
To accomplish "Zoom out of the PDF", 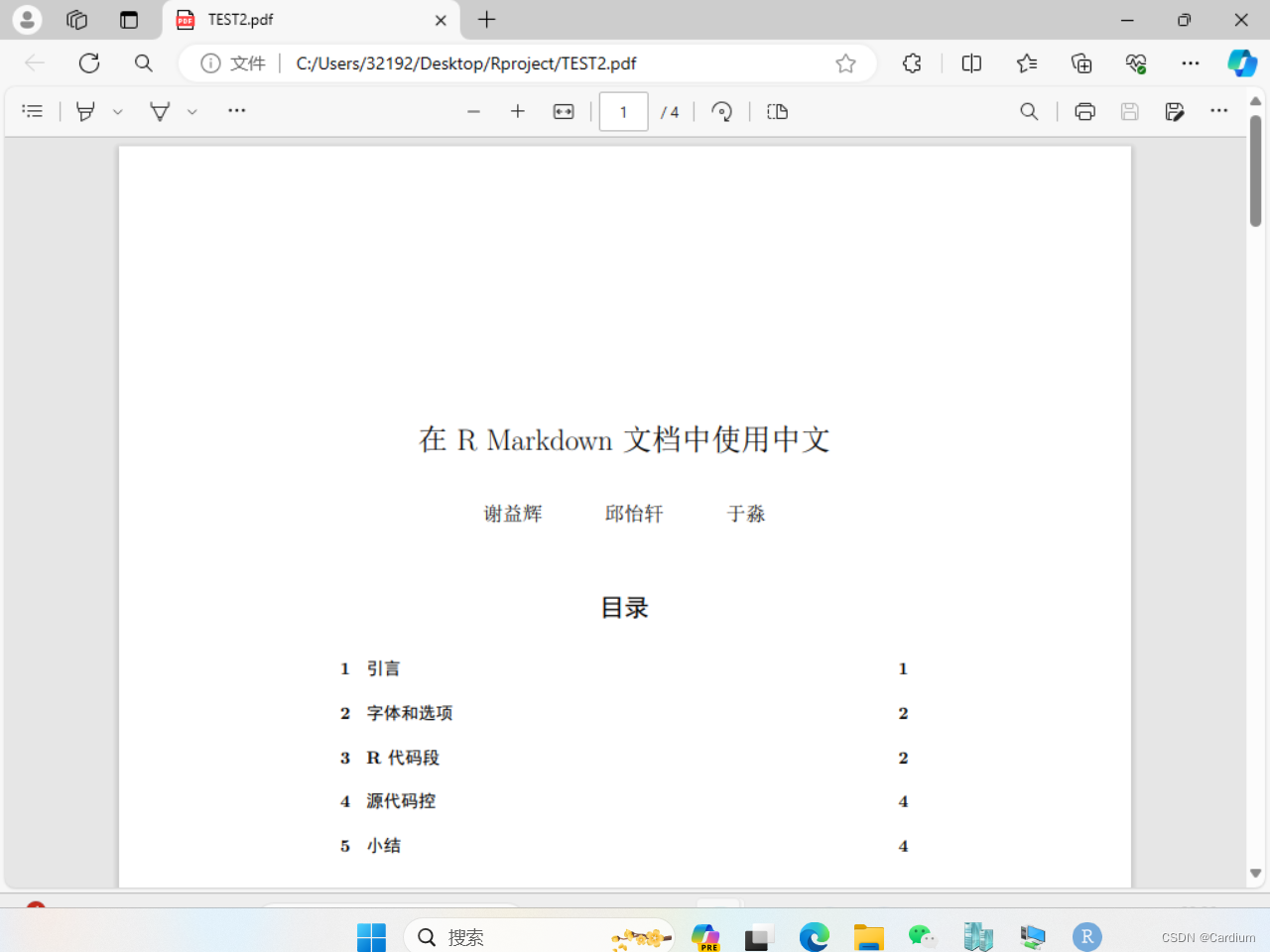I will pos(474,111).
